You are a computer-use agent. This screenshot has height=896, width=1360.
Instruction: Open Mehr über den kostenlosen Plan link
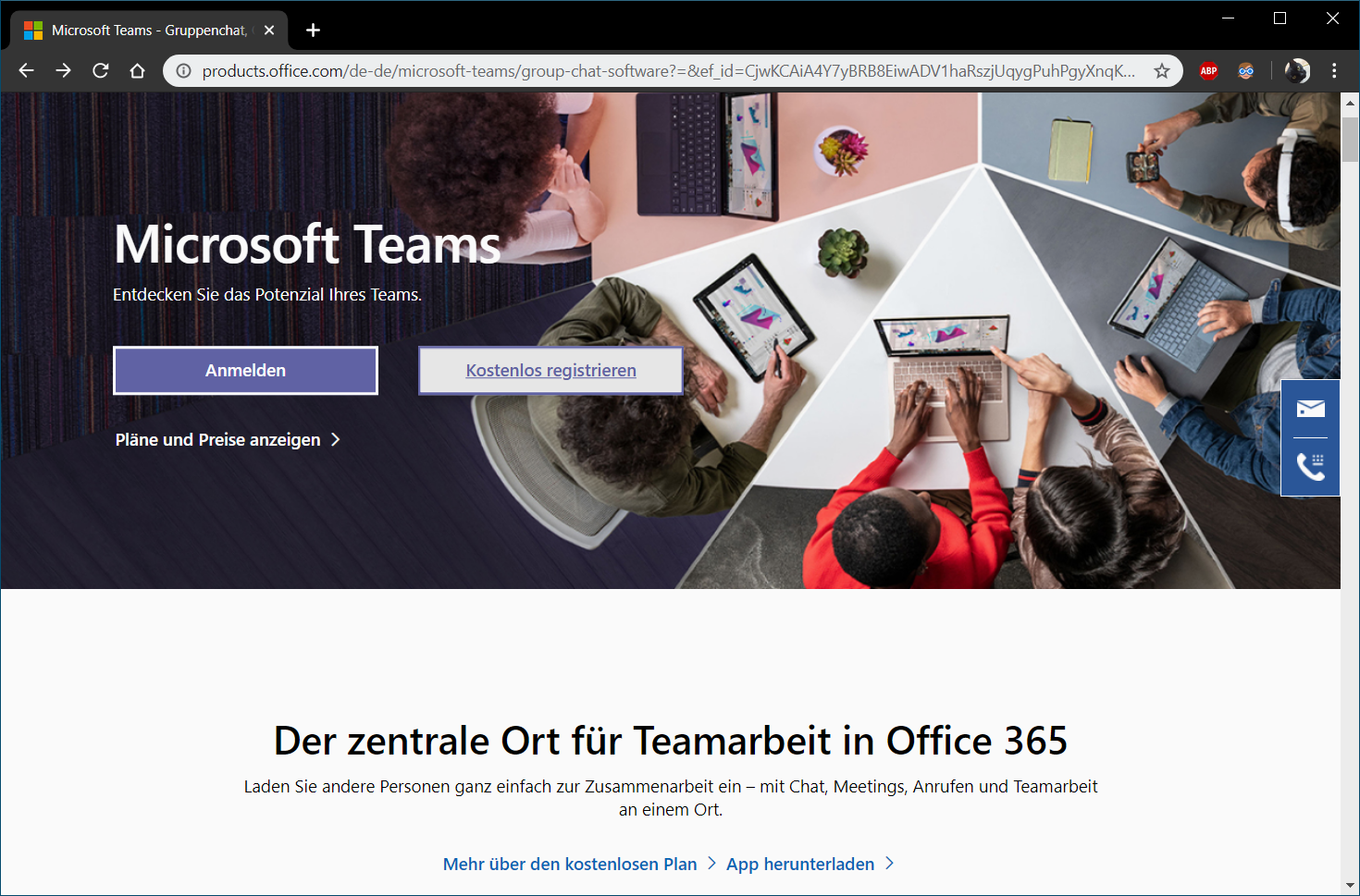pos(570,864)
